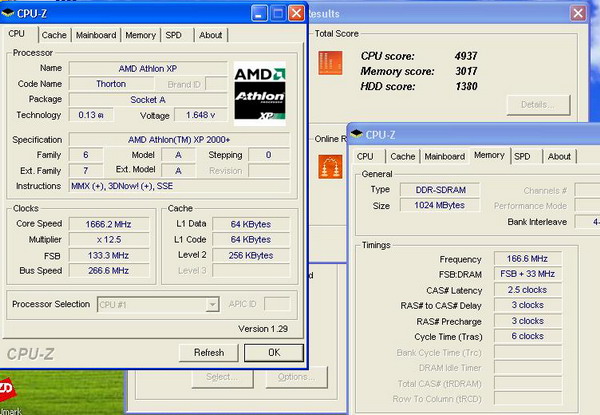Click the Package value Socket A
The height and width of the screenshot is (415, 600).
148,100
